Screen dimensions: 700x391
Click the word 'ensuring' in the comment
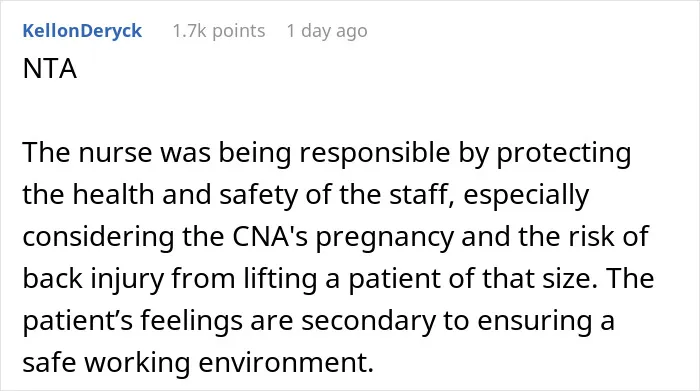[x=535, y=320]
